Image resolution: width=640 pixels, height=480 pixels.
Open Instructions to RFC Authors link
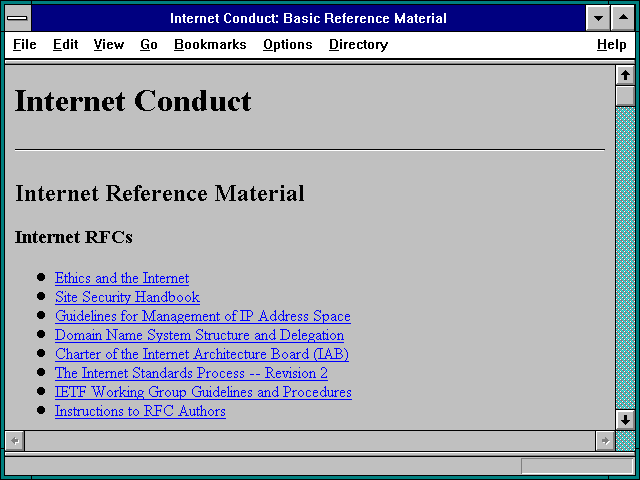(140, 411)
